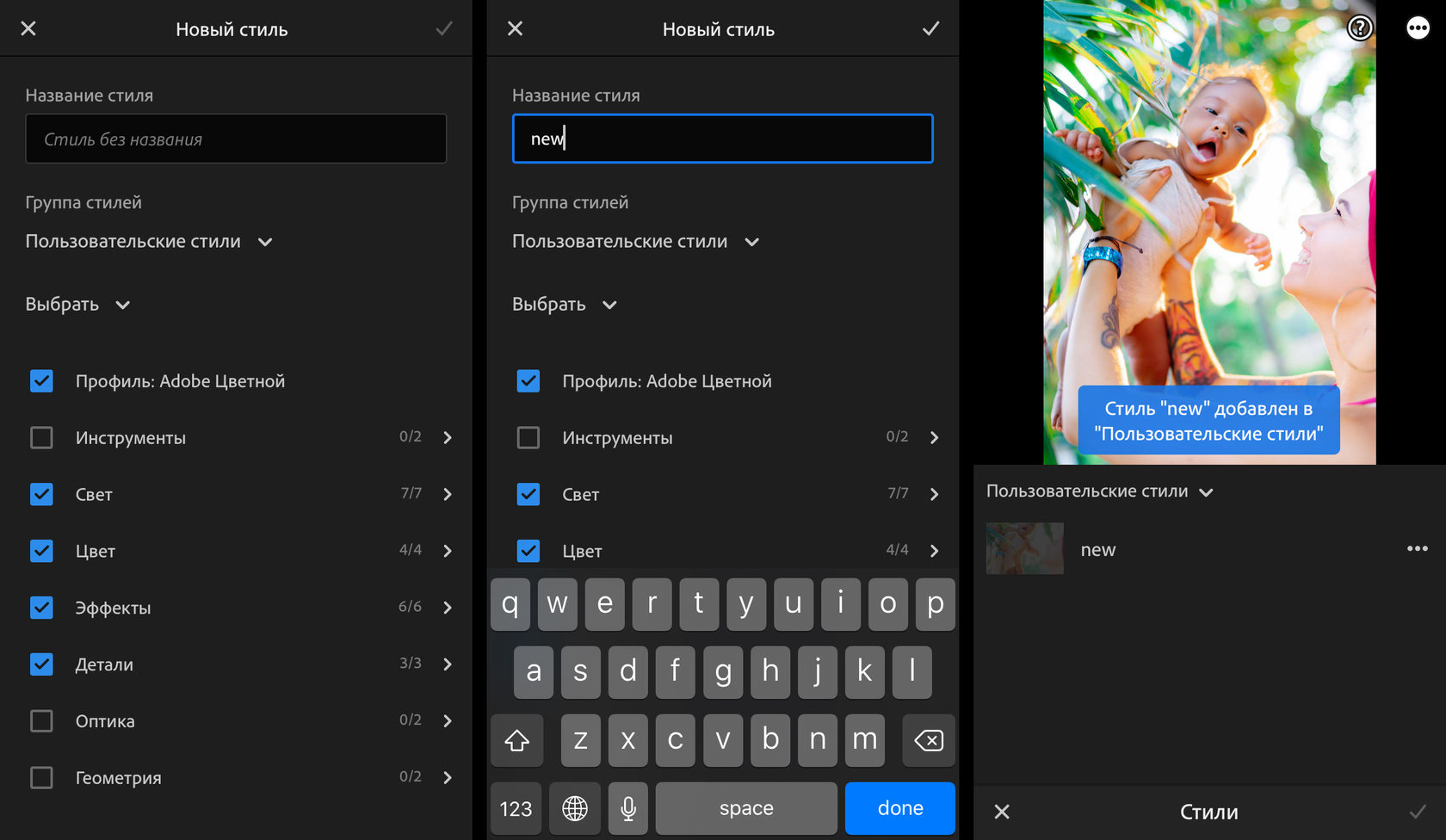
Task: Check the middle Инструменты checkbox
Action: (x=528, y=437)
